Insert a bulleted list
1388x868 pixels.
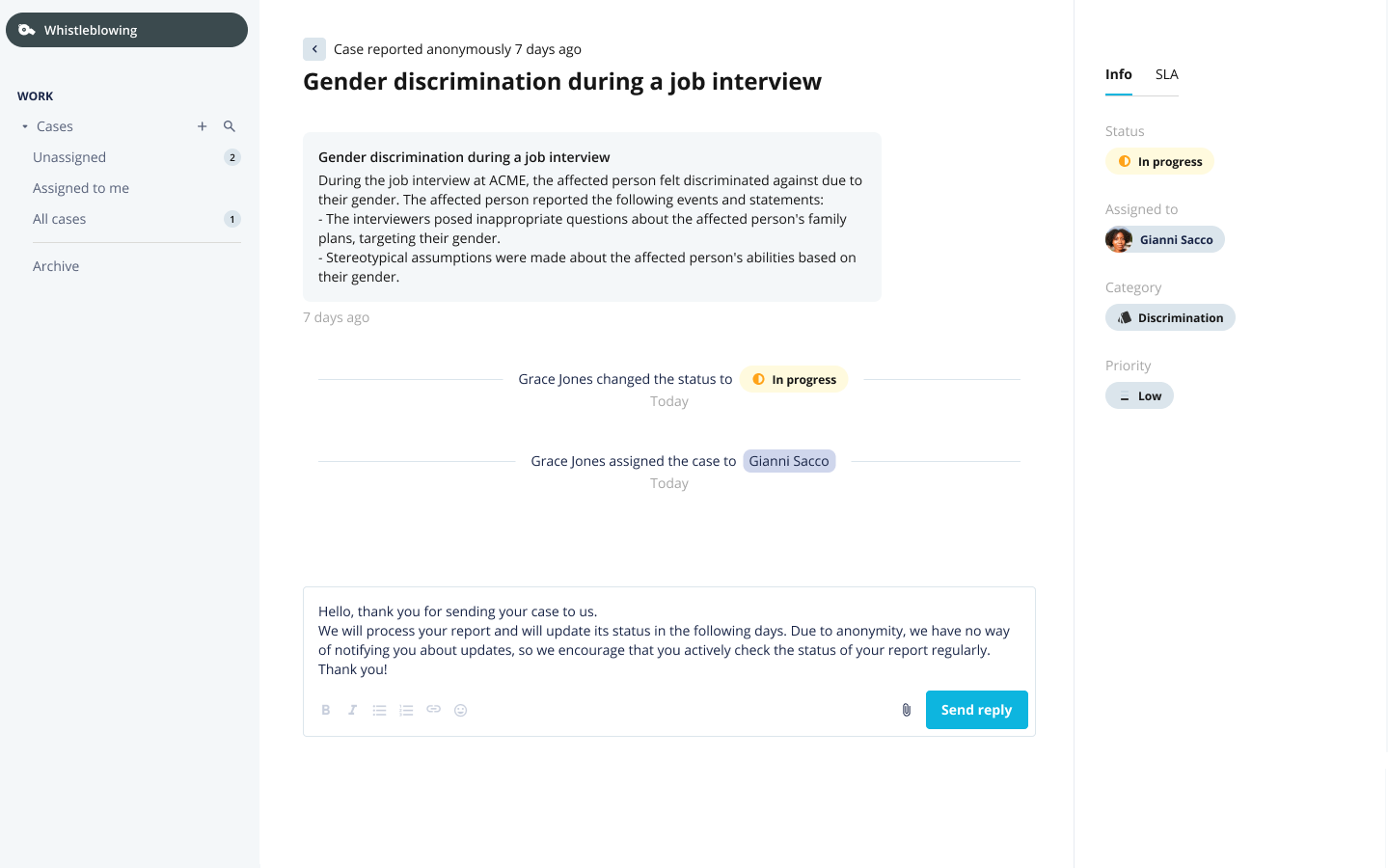380,710
